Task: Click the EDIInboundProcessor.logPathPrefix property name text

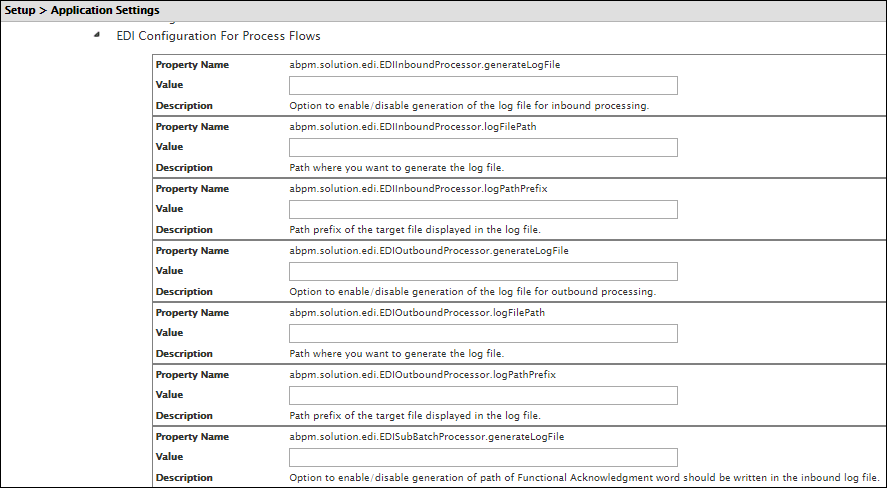Action: coord(418,189)
